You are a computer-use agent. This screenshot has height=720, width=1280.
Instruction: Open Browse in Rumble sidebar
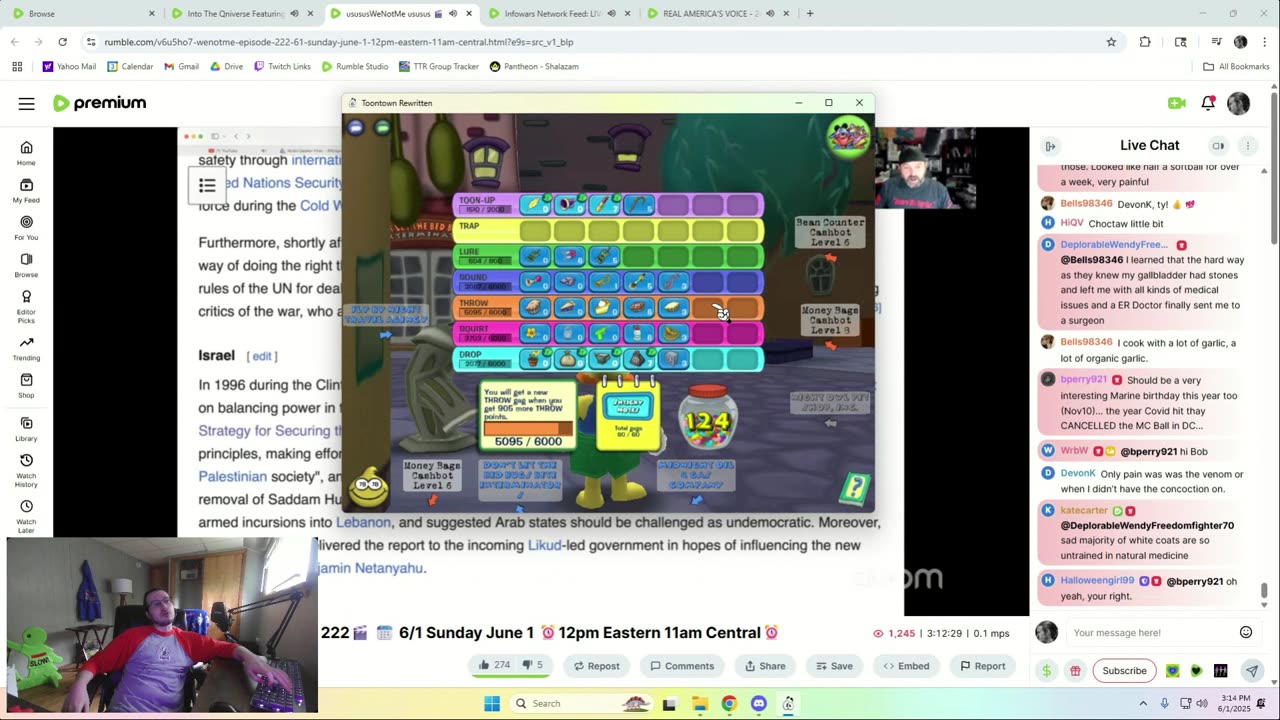tap(26, 265)
